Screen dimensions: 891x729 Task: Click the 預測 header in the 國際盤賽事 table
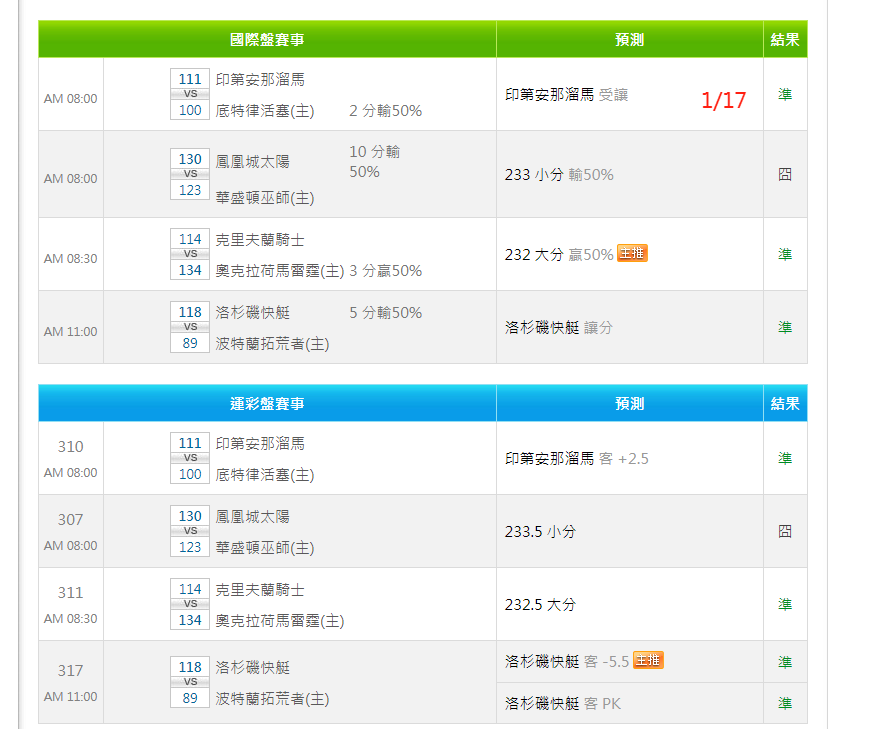[x=630, y=39]
